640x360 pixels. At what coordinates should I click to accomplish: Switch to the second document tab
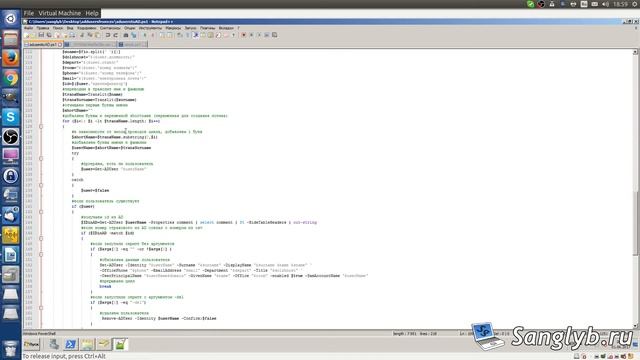[x=90, y=44]
